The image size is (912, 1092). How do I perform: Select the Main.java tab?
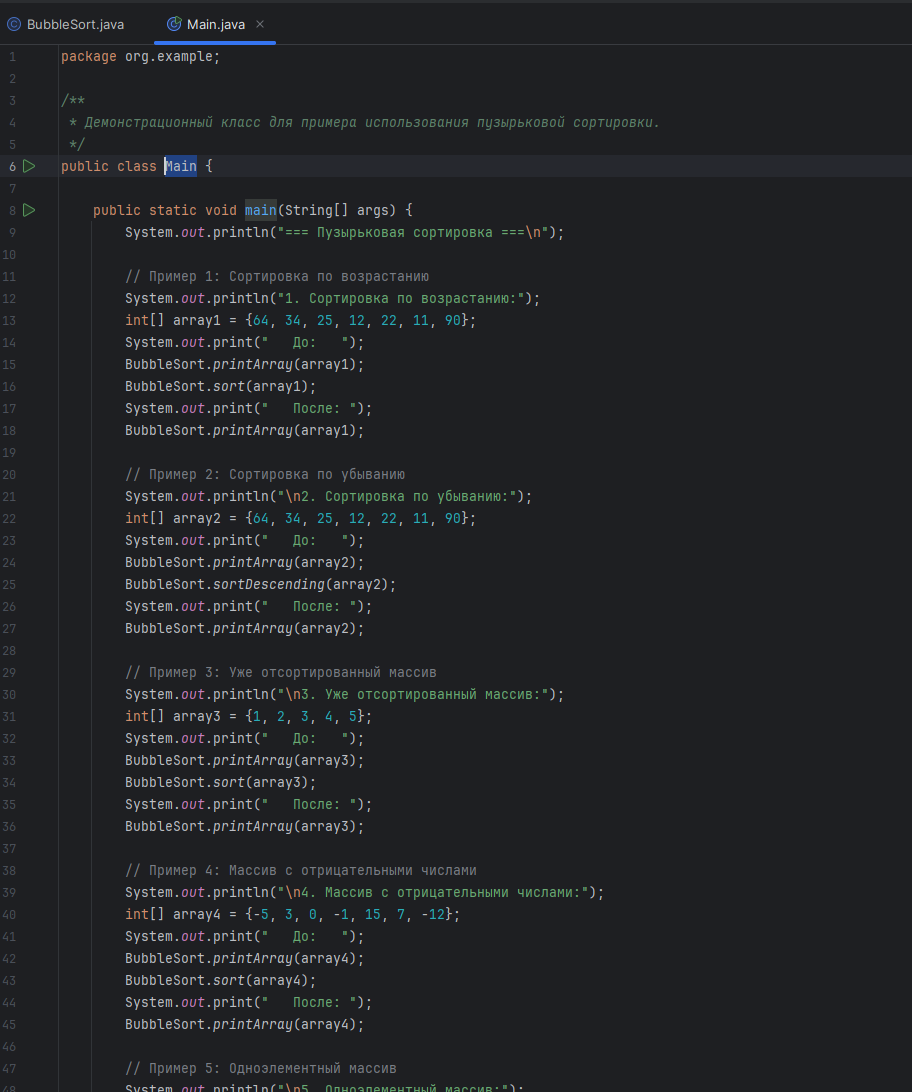[x=215, y=24]
